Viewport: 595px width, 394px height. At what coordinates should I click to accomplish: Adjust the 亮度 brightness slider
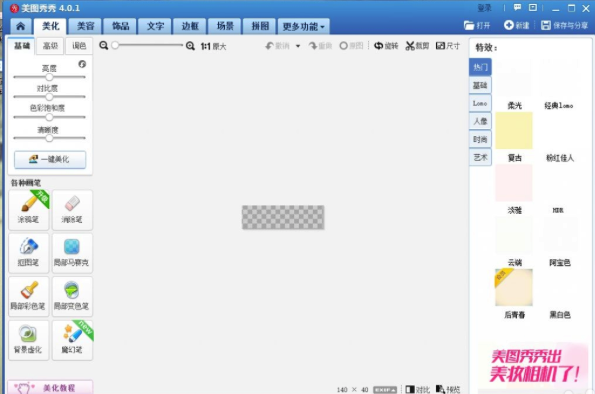49,77
